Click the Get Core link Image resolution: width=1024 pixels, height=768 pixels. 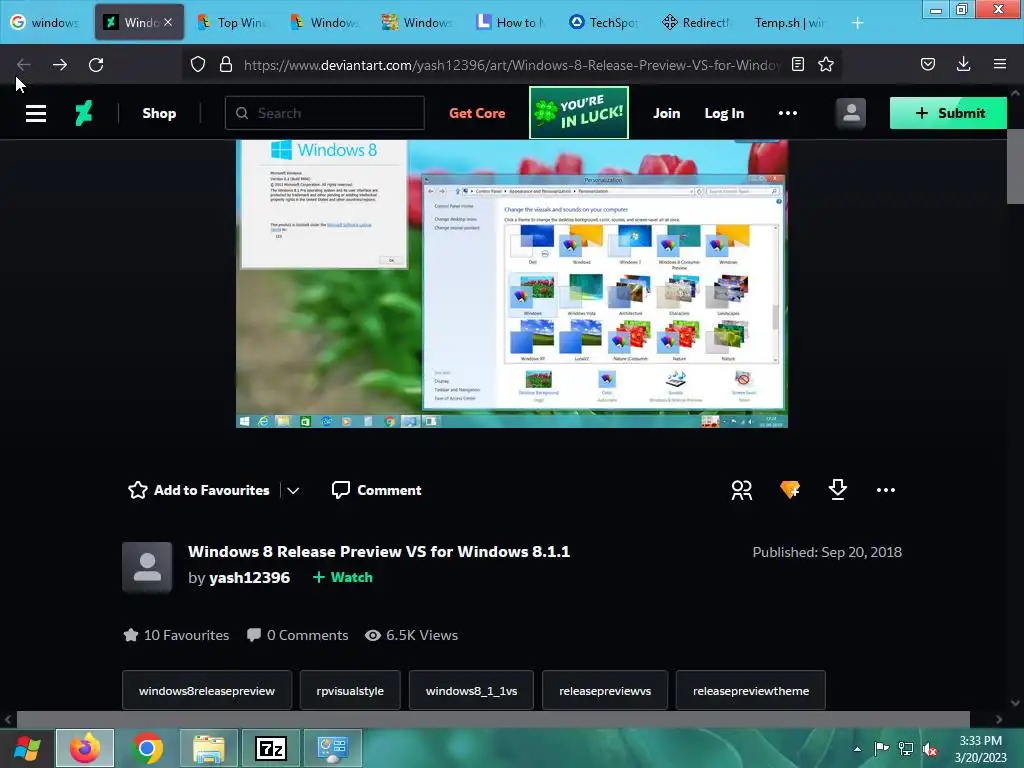click(477, 113)
